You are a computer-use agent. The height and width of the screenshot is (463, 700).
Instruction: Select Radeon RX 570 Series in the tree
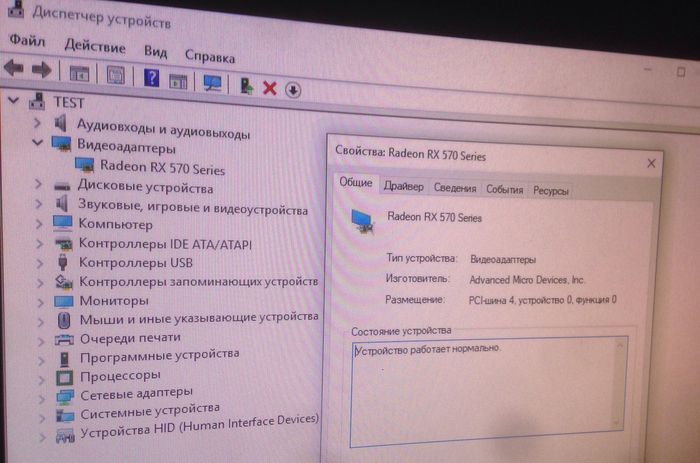(x=162, y=167)
